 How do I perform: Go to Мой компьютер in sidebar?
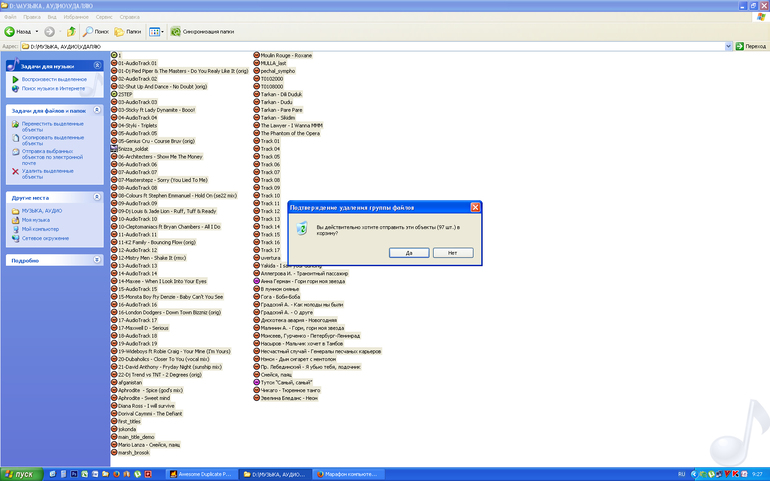tap(37, 229)
